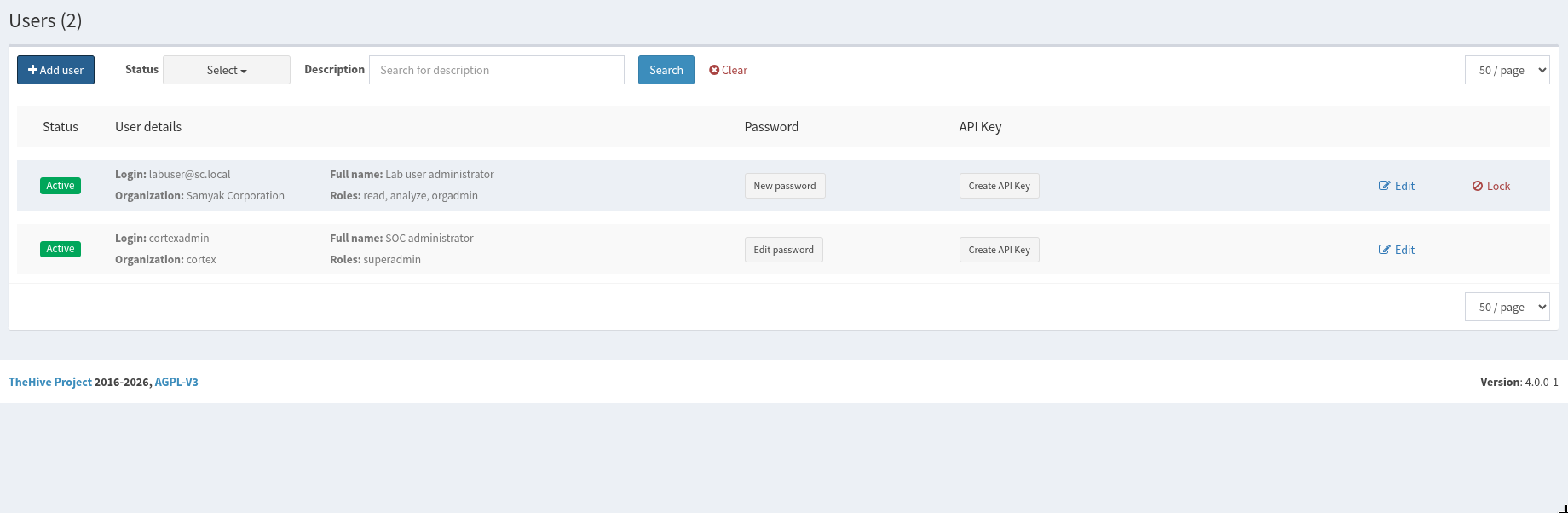Click Edit password for cortexadmin

coord(784,250)
